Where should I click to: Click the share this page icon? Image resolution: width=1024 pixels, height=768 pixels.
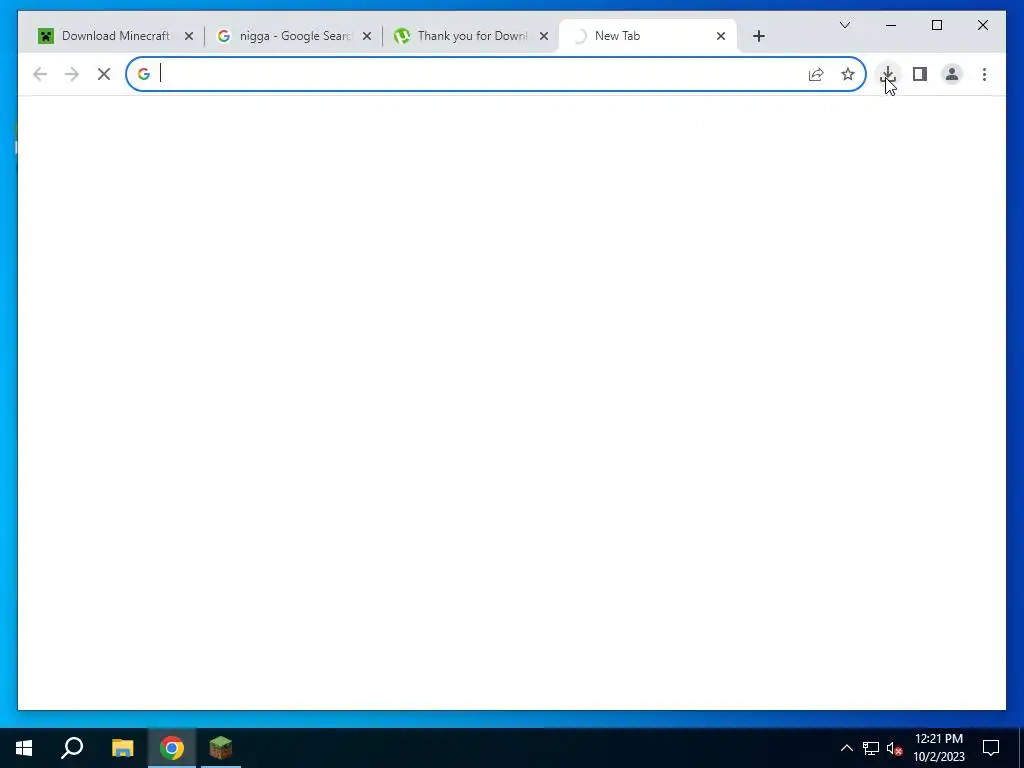click(x=816, y=74)
